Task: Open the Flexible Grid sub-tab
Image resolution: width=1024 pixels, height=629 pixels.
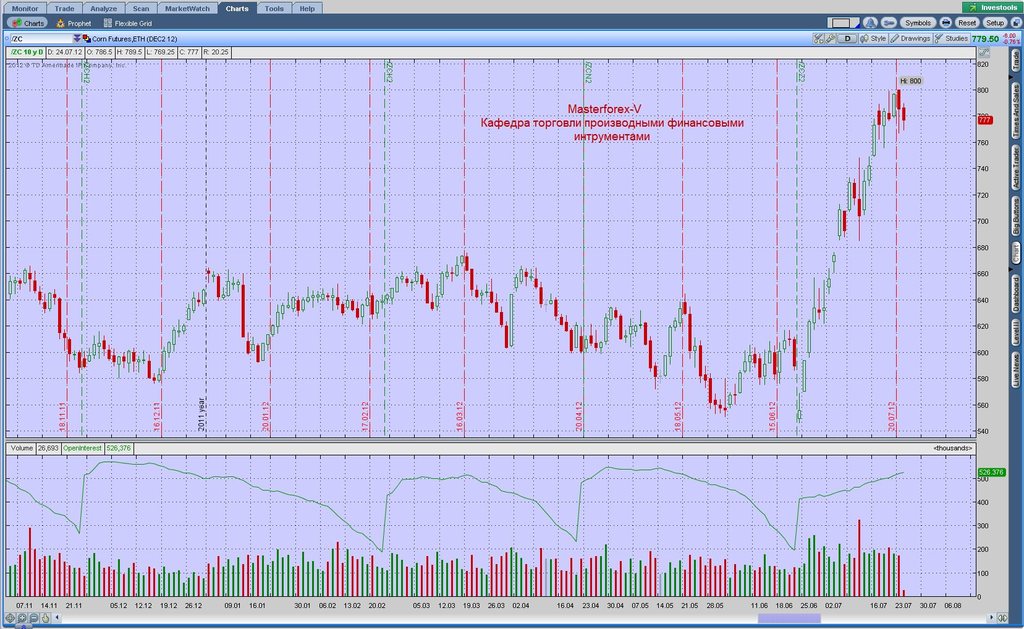Action: (128, 23)
